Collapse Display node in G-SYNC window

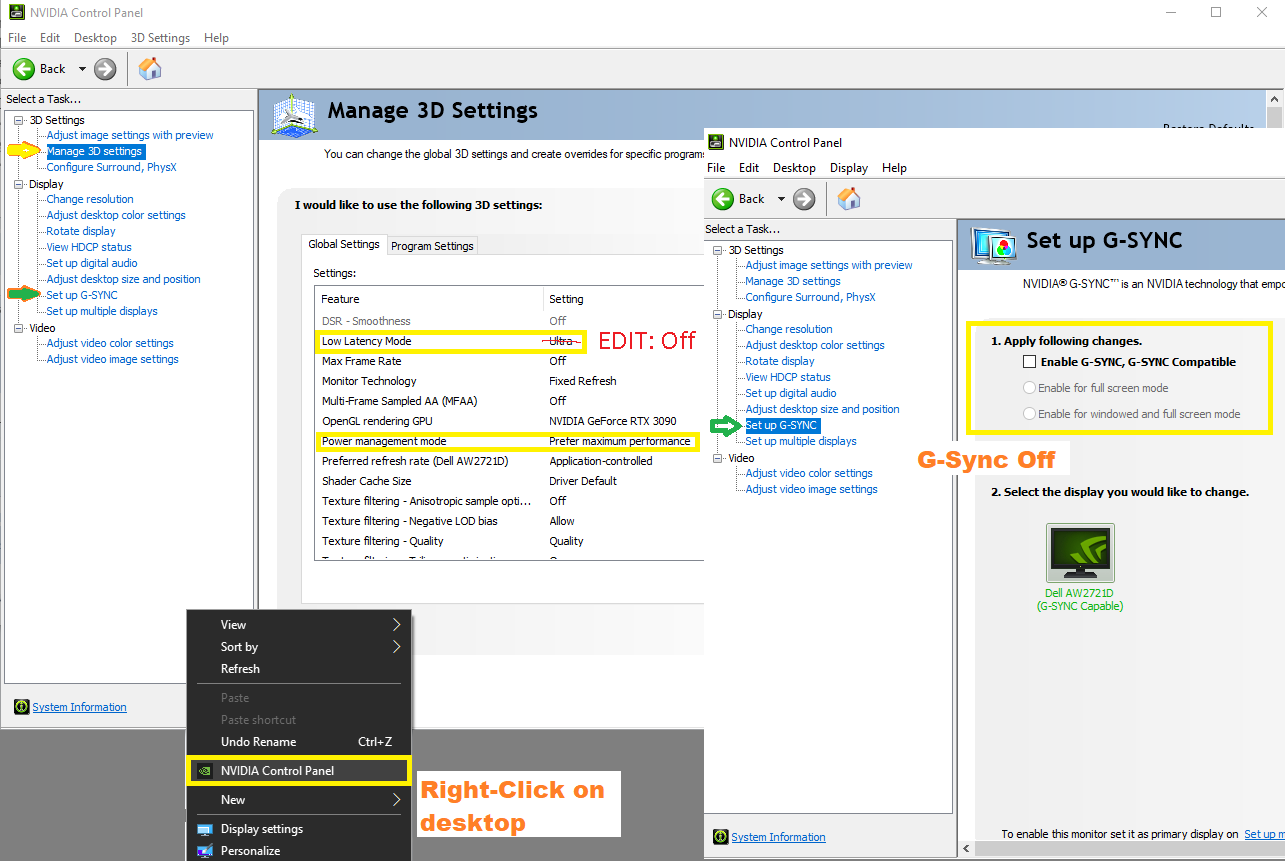pos(717,314)
